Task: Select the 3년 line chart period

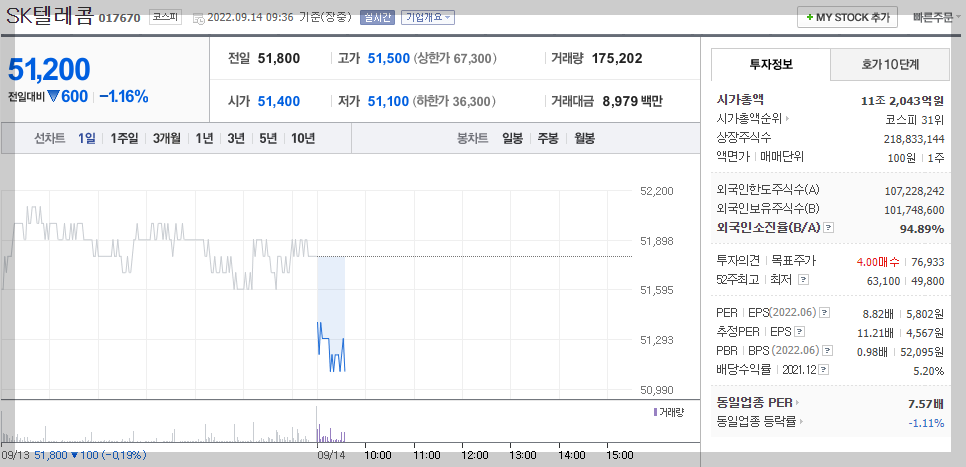Action: tap(236, 139)
